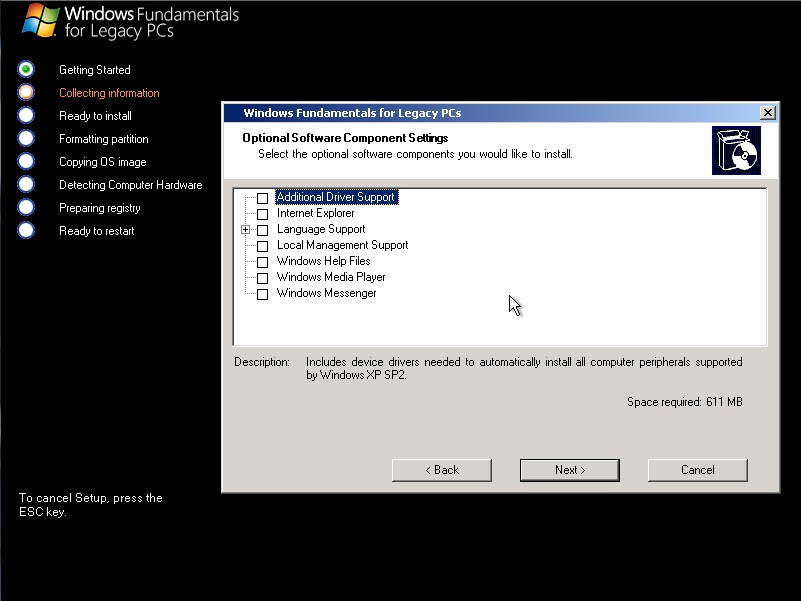Check the Windows Media Player checkbox
This screenshot has width=801, height=601.
coord(262,277)
